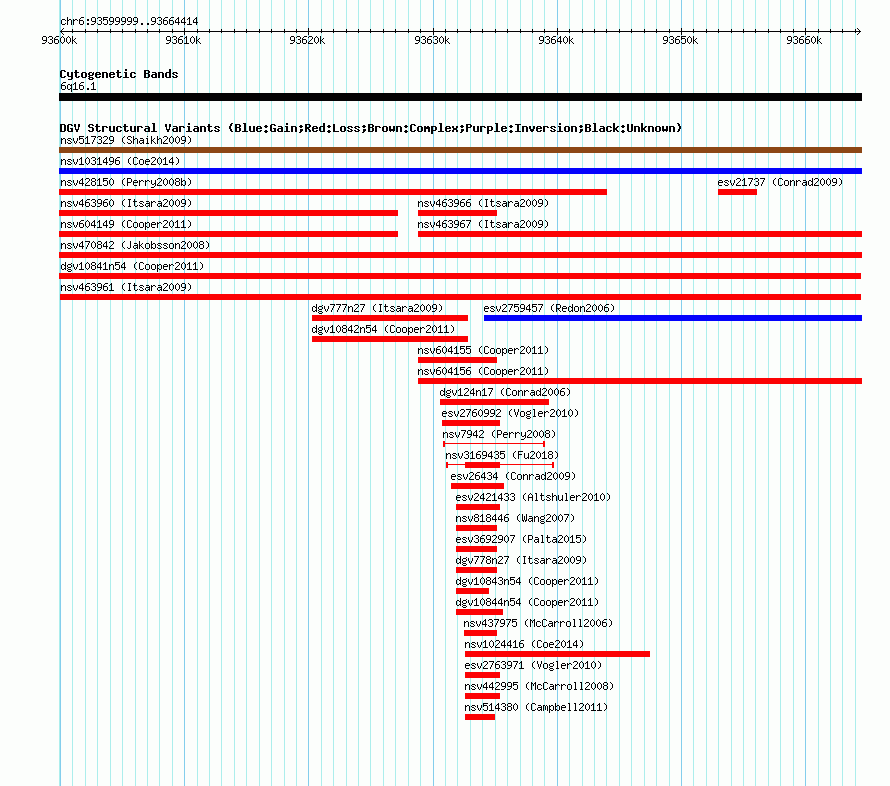Screen dimensions: 890x786
Task: Click dgv778n27 (Itsara2009) label
Action: point(521,560)
